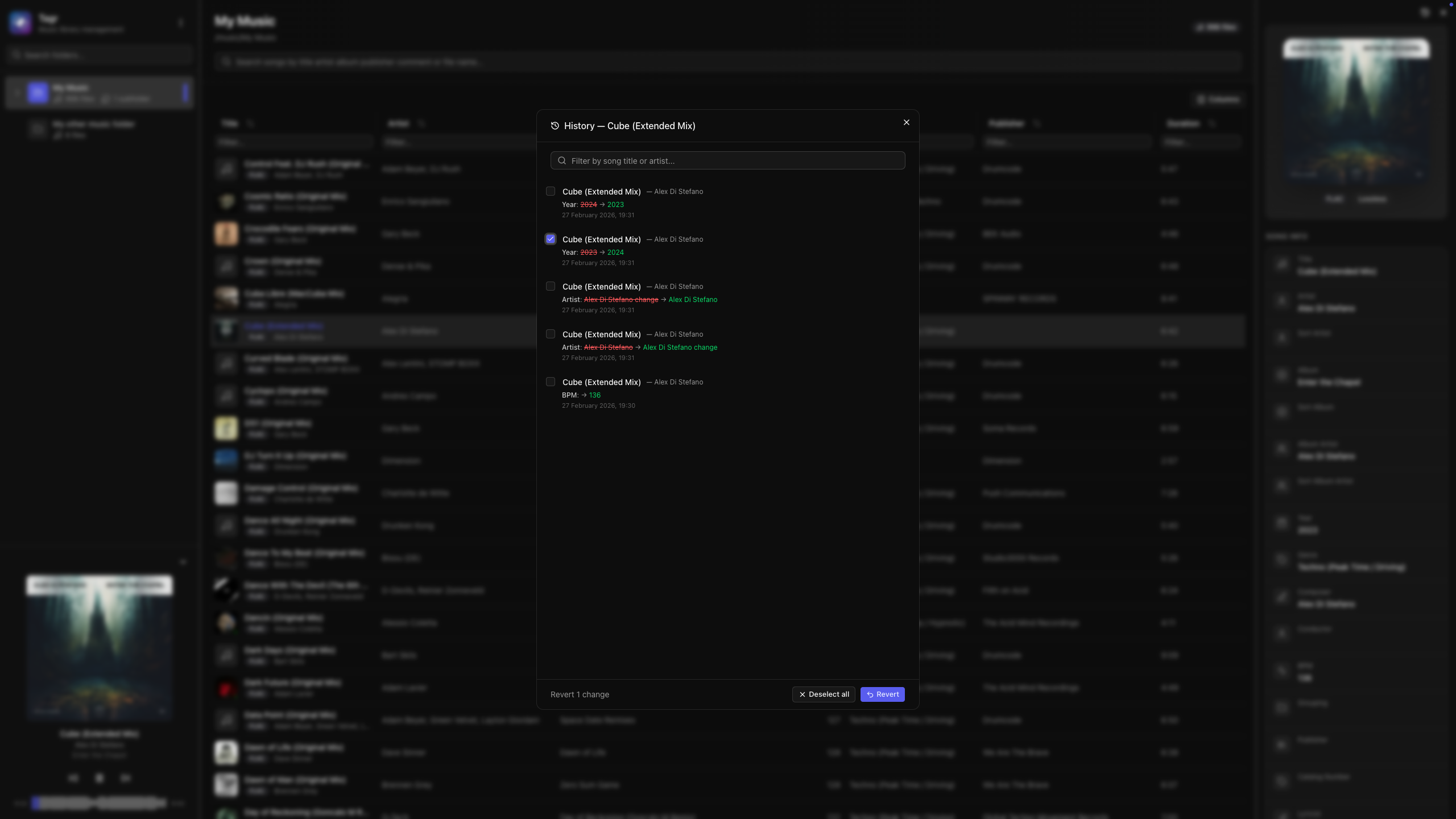Close the History dialog with the X

pos(907,122)
